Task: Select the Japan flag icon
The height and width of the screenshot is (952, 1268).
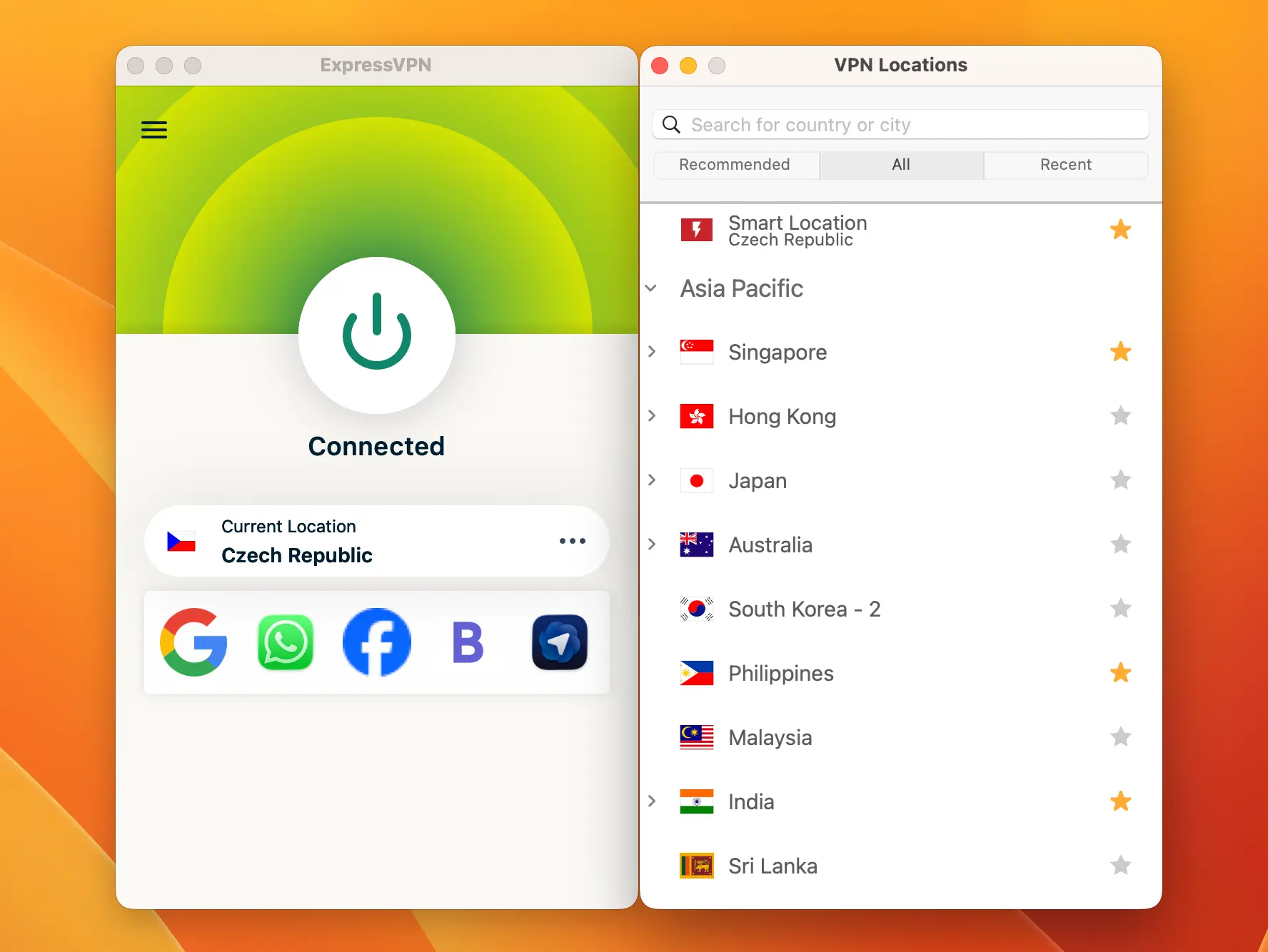Action: 696,480
